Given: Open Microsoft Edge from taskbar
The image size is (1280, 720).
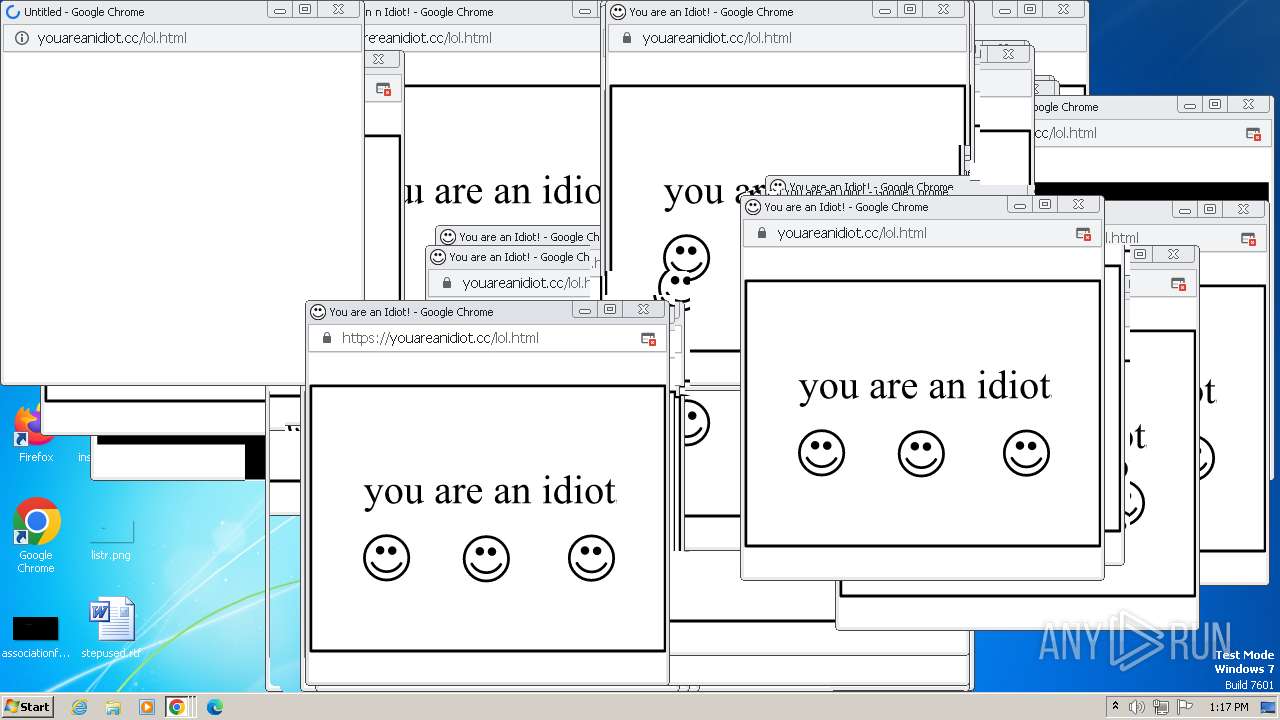Looking at the screenshot, I should [x=214, y=707].
